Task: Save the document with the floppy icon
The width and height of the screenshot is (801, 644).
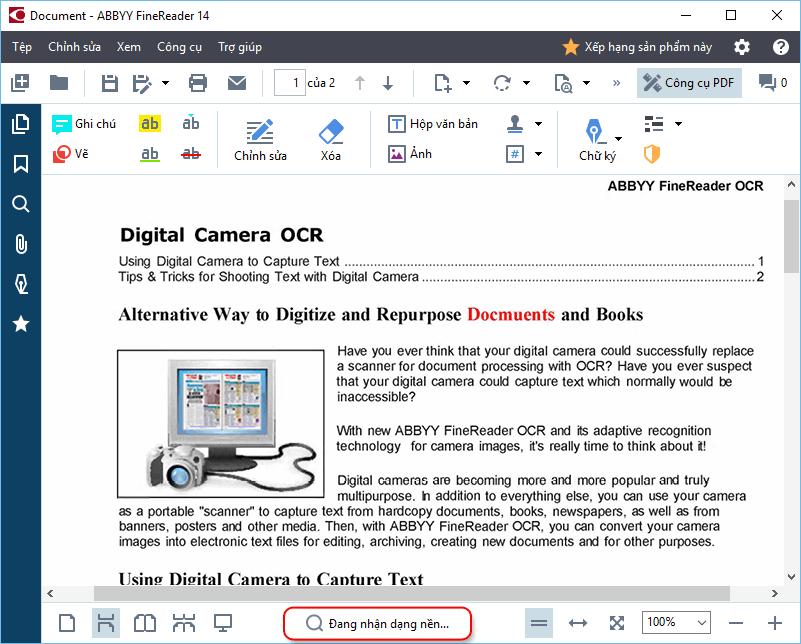Action: (109, 83)
